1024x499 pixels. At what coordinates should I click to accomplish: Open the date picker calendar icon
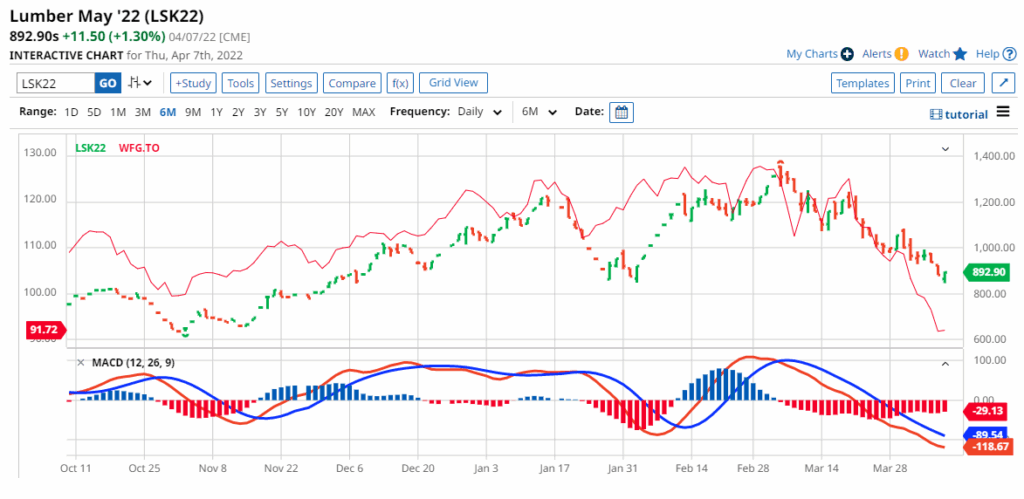[x=621, y=112]
